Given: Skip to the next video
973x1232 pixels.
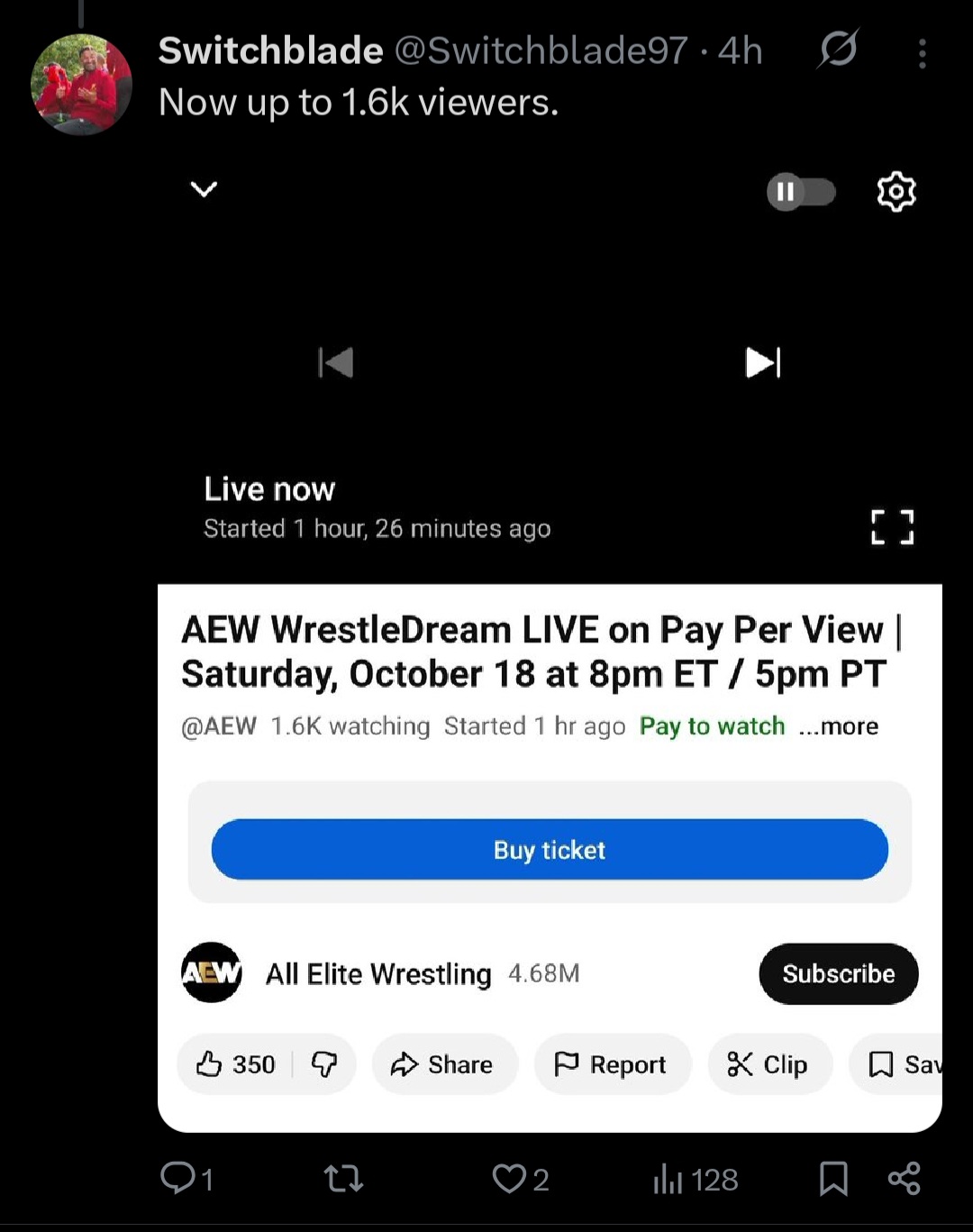Looking at the screenshot, I should point(763,362).
